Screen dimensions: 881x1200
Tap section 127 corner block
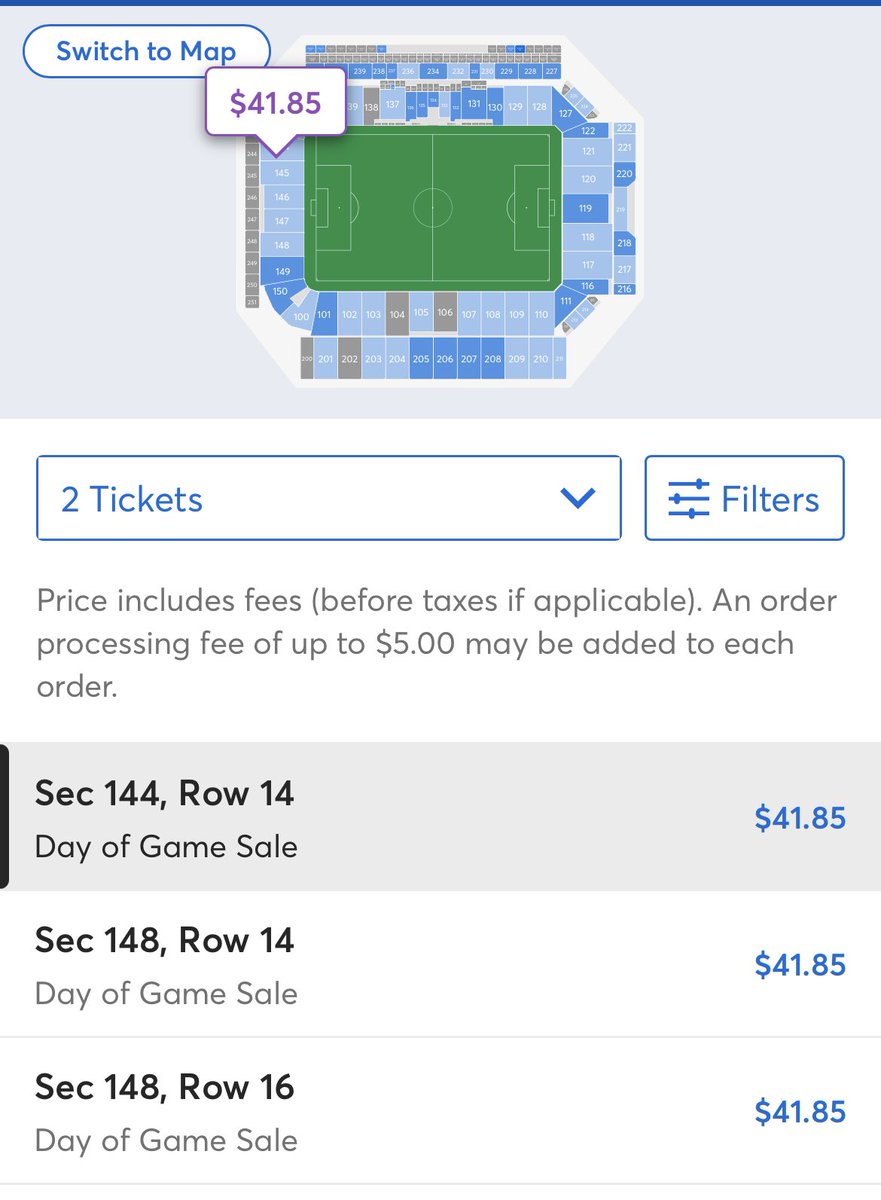click(565, 114)
